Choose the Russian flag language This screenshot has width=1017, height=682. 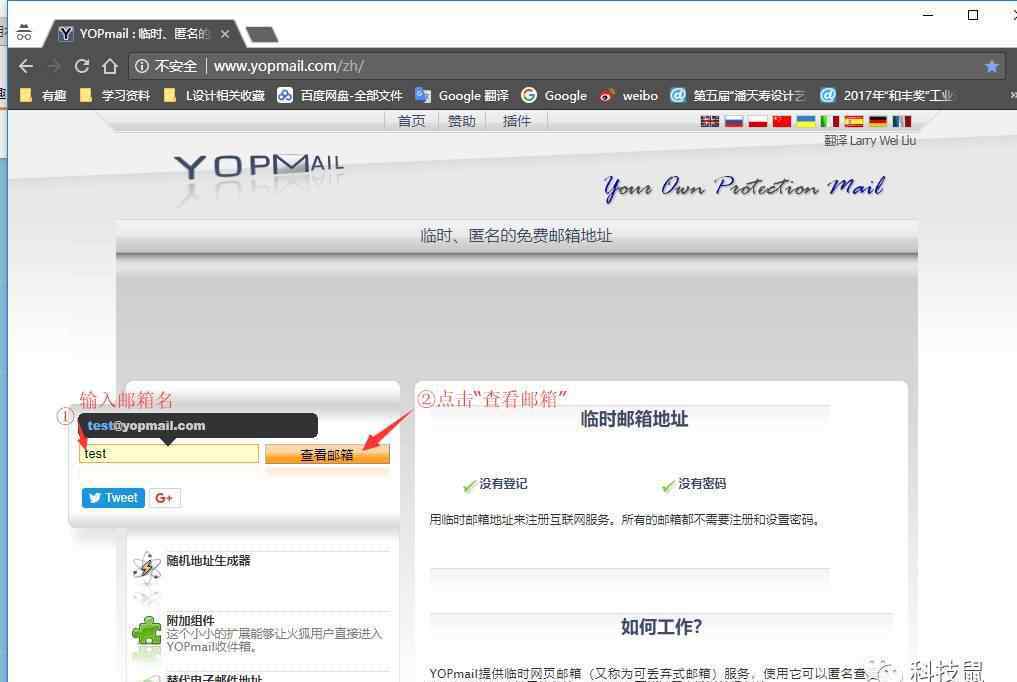tap(734, 121)
